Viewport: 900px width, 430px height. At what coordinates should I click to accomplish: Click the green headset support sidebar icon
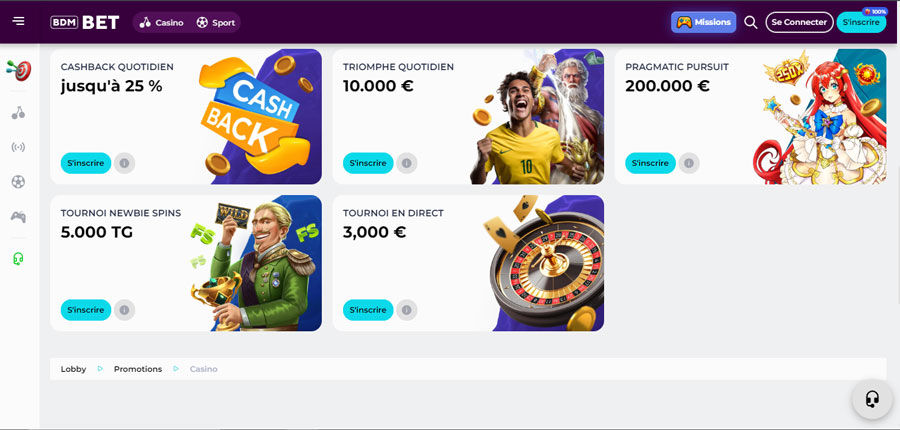(18, 259)
